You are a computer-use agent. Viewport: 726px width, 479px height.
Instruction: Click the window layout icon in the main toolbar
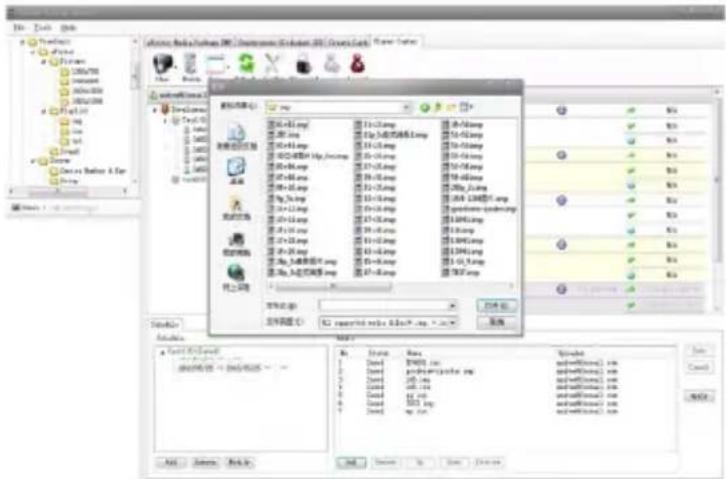(x=216, y=65)
